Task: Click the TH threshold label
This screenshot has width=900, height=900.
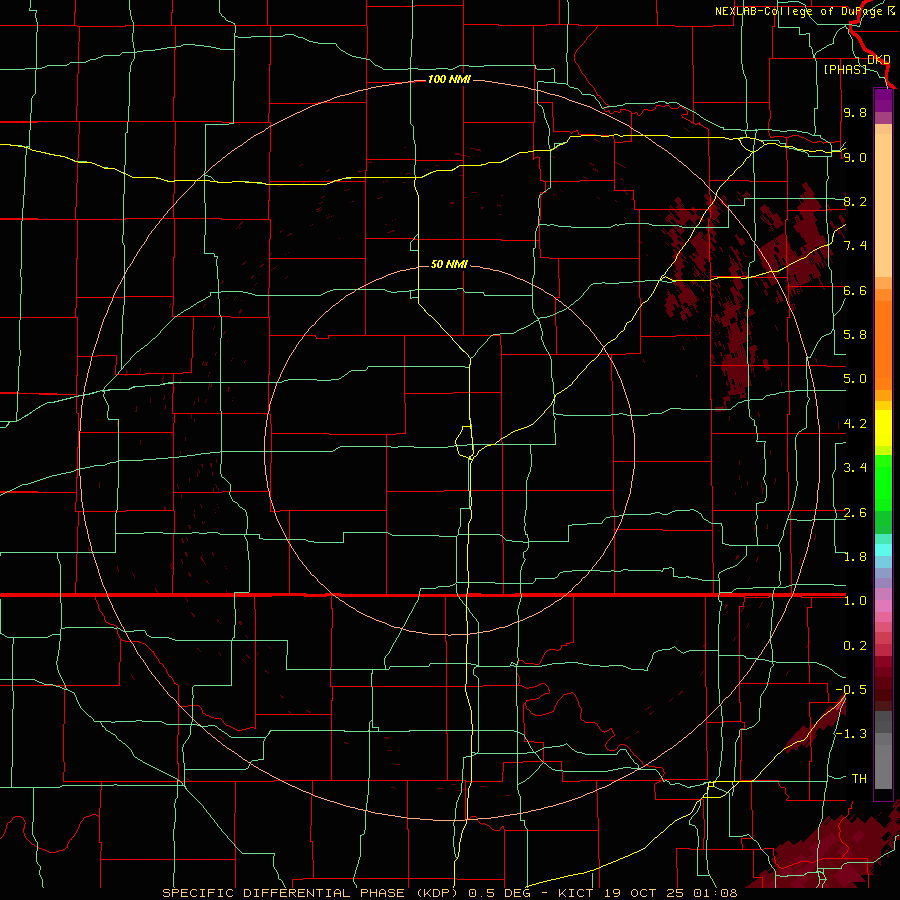Action: point(859,779)
